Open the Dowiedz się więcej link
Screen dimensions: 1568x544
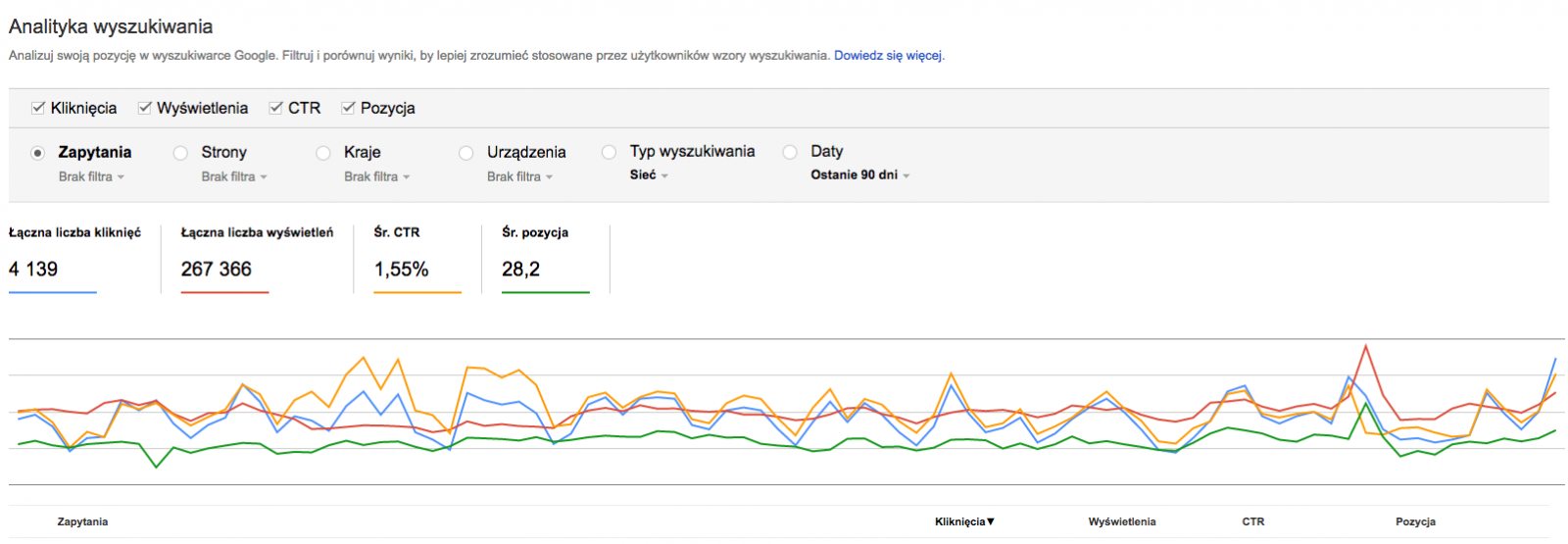click(x=888, y=55)
